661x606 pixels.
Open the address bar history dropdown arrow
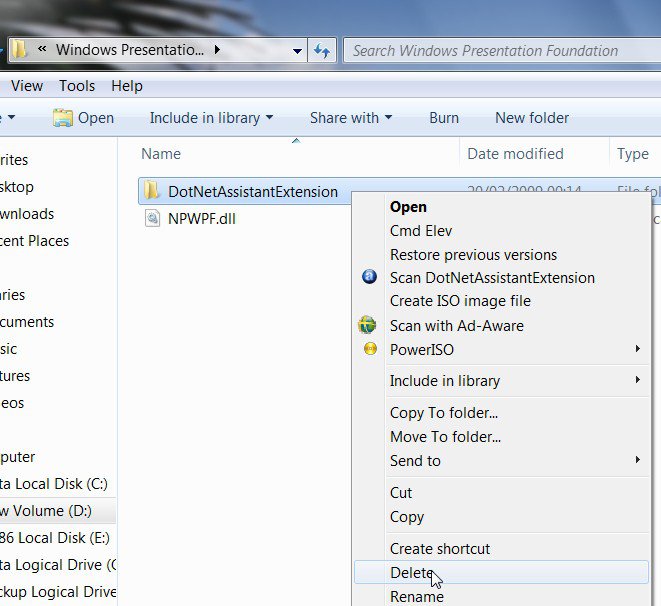297,51
